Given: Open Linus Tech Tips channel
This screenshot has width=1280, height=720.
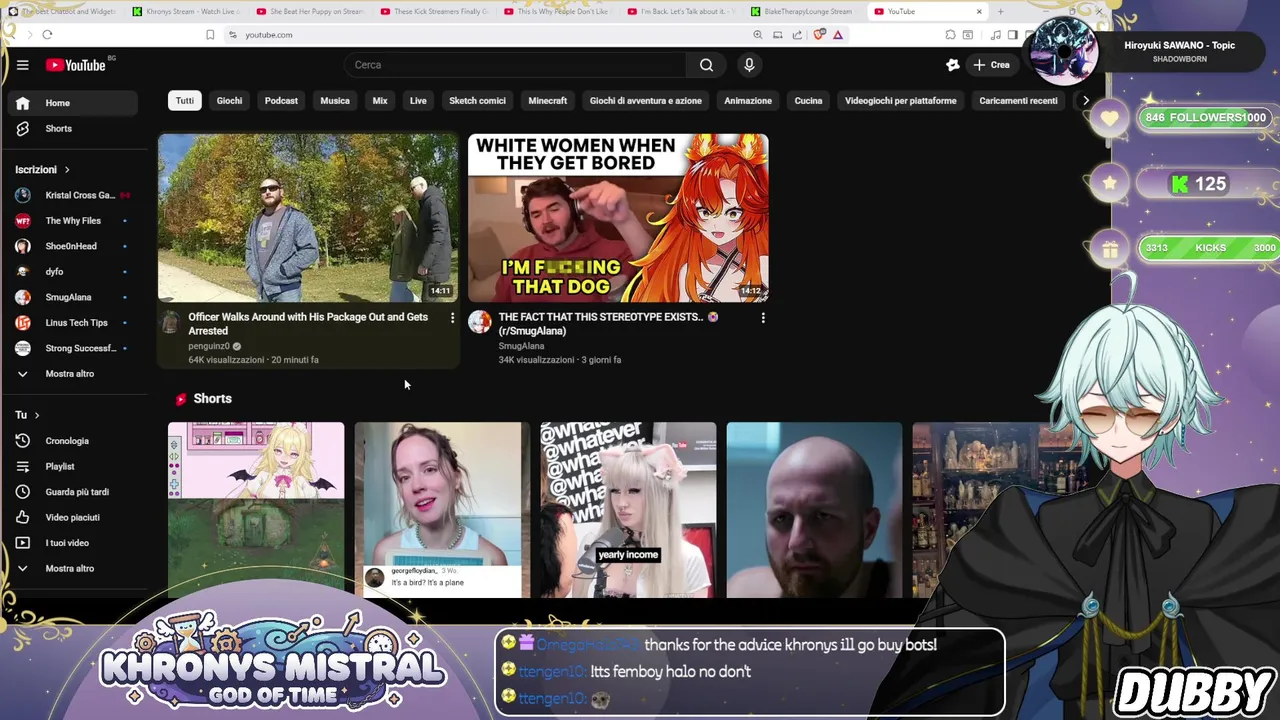Looking at the screenshot, I should [x=72, y=322].
